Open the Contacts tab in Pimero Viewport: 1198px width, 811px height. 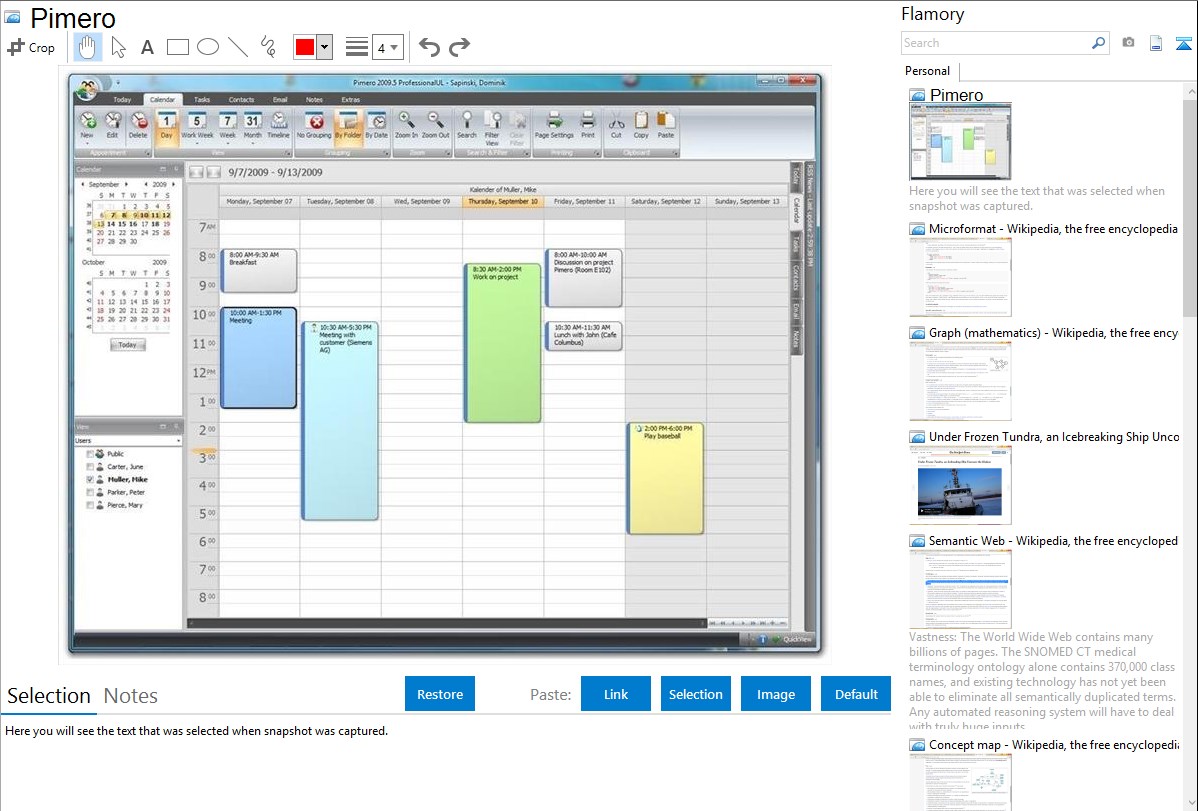(x=241, y=99)
